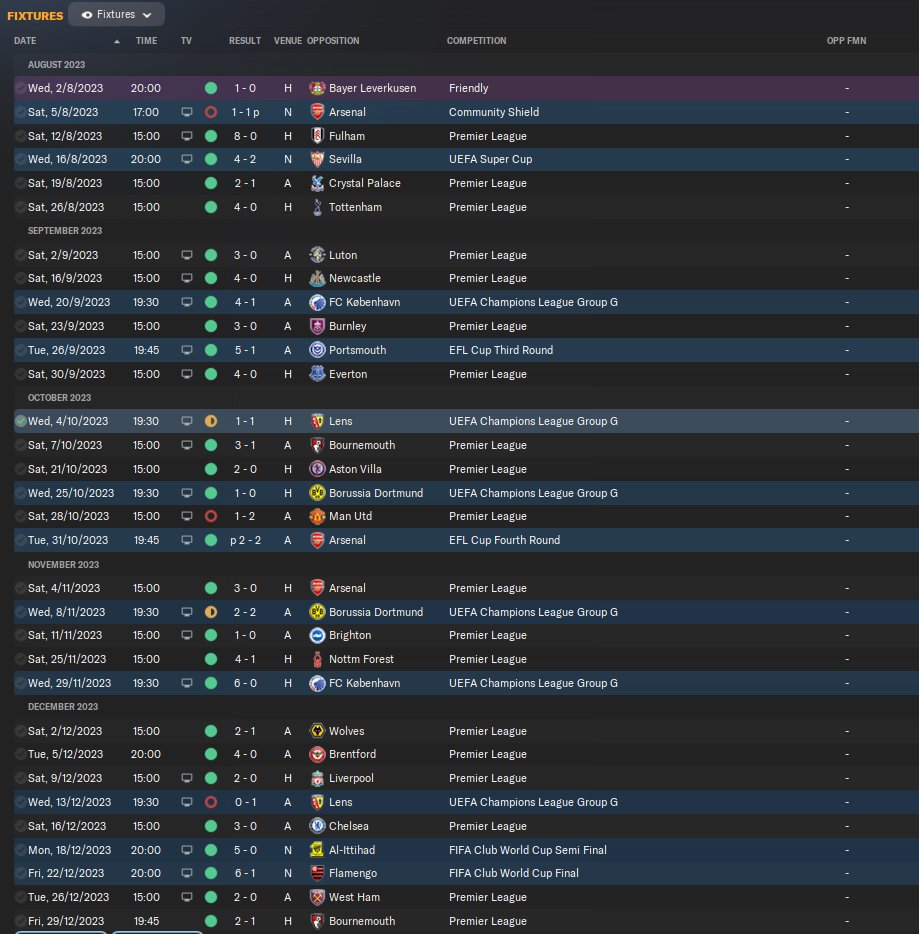This screenshot has height=934, width=919.
Task: Click the Aston Villa club badge
Action: 317,469
